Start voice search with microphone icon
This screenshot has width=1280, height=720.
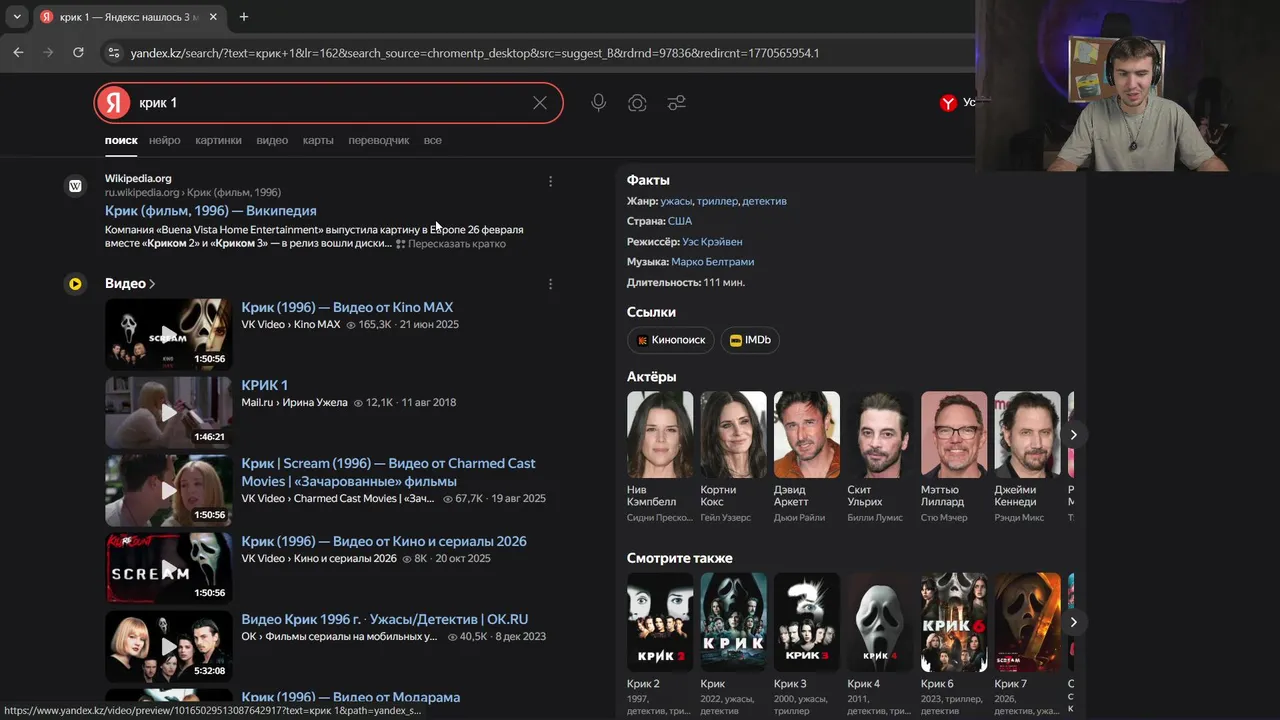pos(598,103)
